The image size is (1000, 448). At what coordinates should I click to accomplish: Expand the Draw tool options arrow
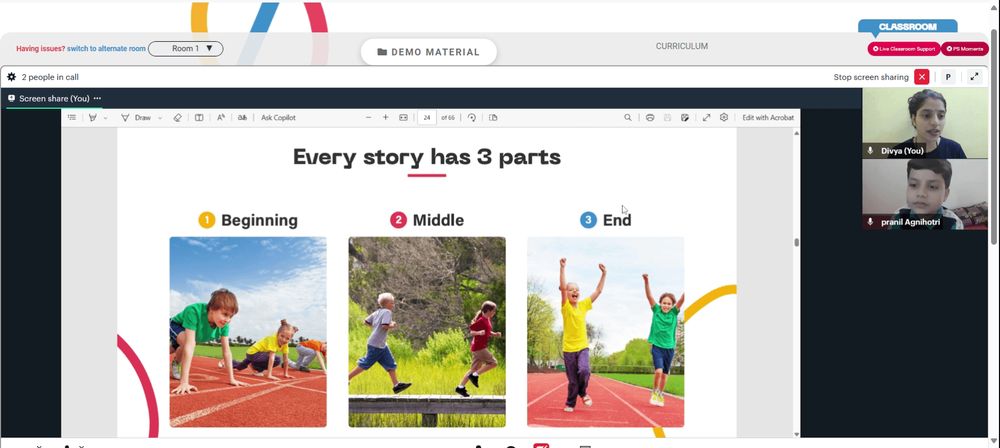(x=160, y=117)
